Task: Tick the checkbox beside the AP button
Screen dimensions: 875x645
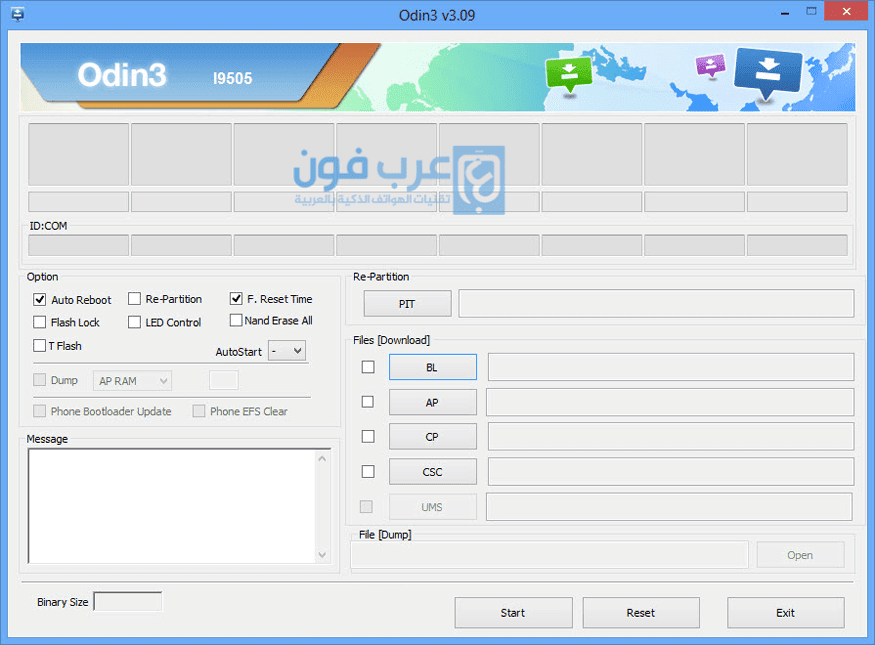Action: tap(368, 402)
